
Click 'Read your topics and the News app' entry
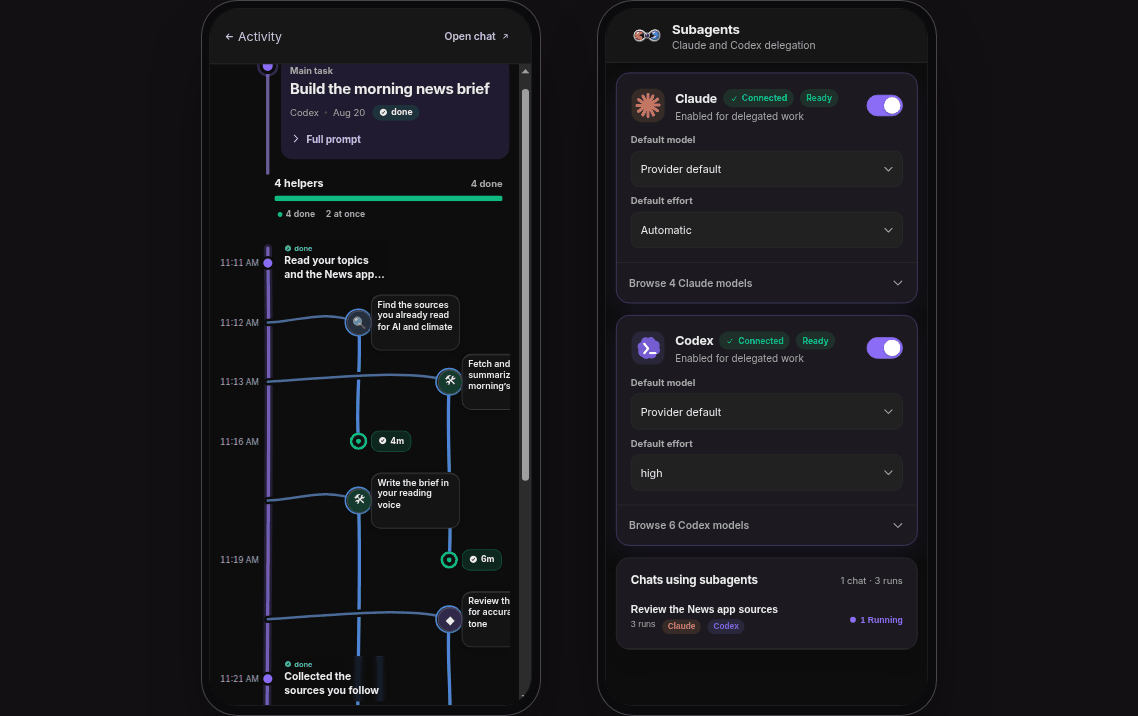(x=334, y=267)
